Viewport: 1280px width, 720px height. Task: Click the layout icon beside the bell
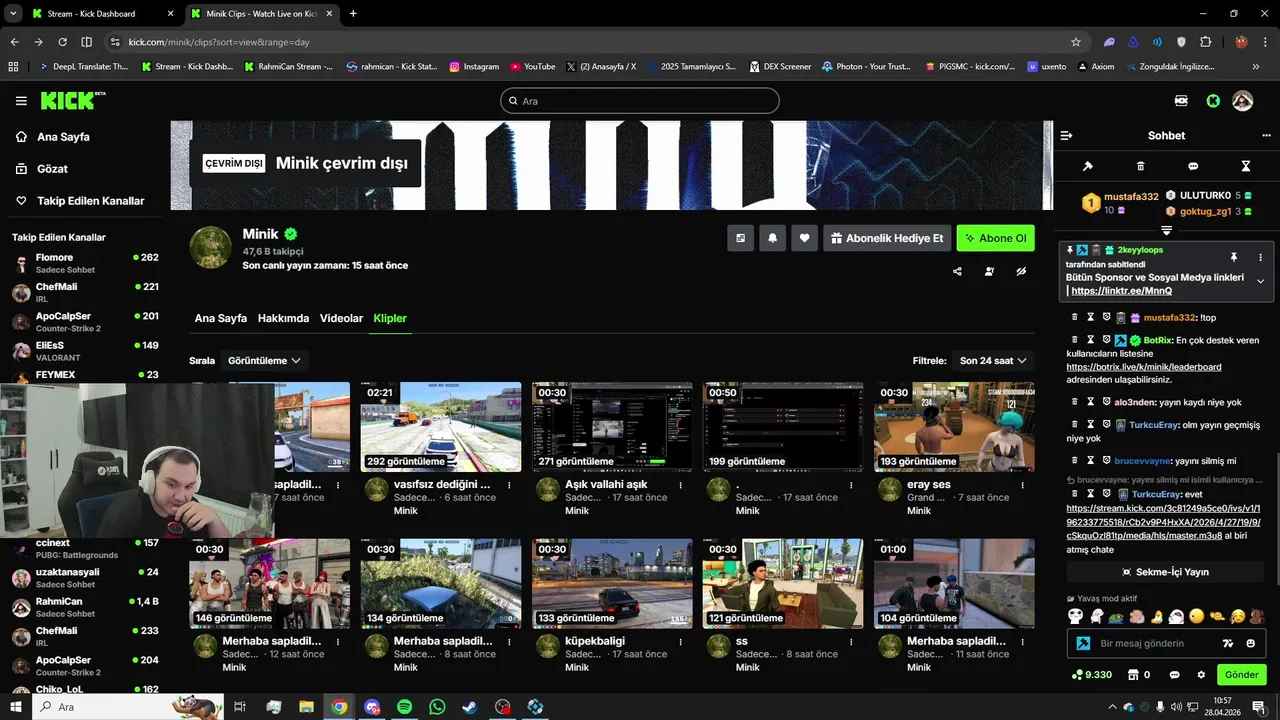[x=740, y=238]
